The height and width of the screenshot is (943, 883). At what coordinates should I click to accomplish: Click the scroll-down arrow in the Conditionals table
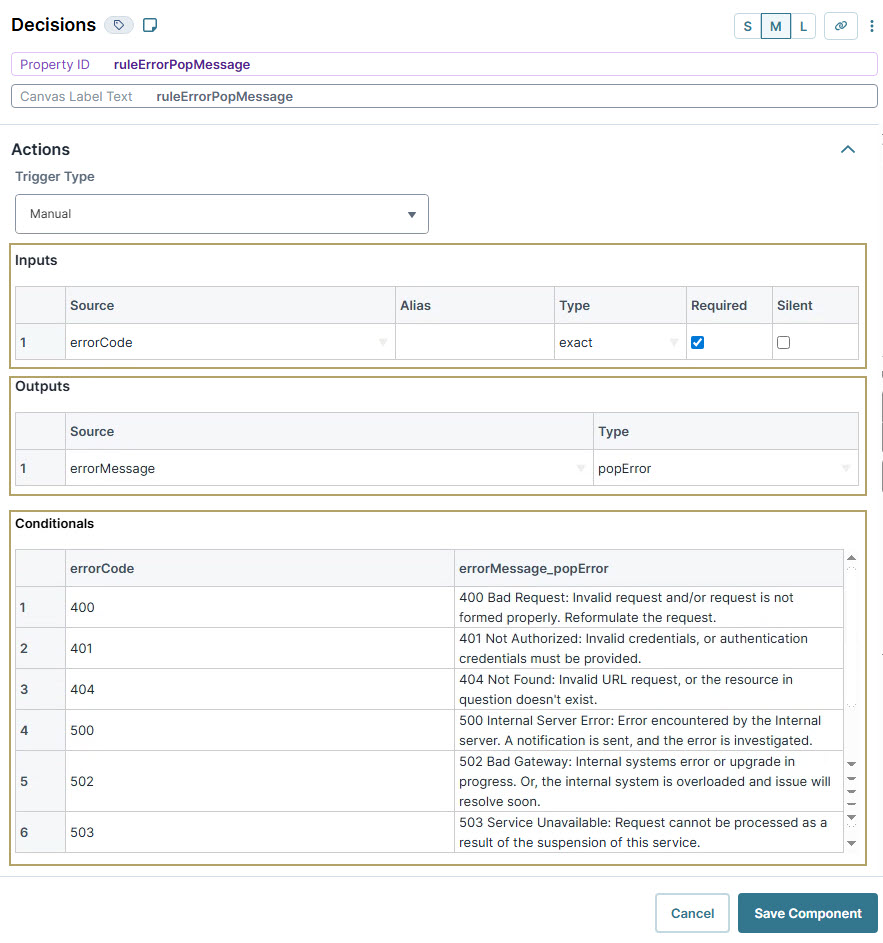coord(850,845)
